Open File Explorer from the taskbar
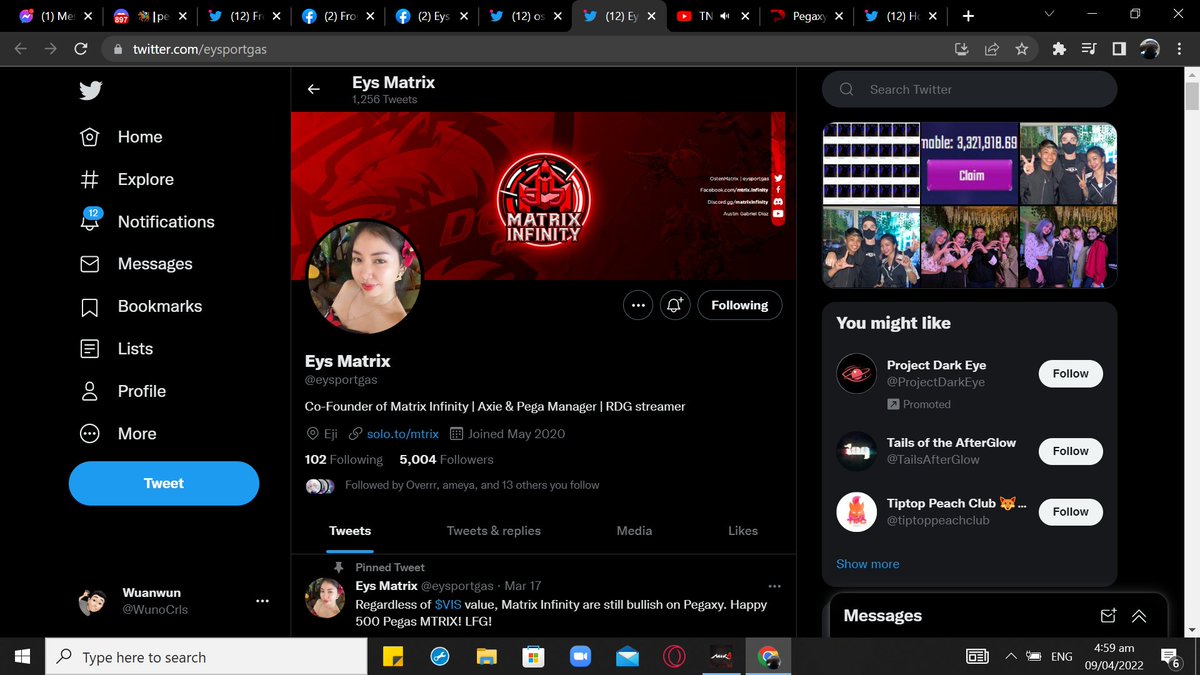This screenshot has width=1200, height=675. coord(487,657)
